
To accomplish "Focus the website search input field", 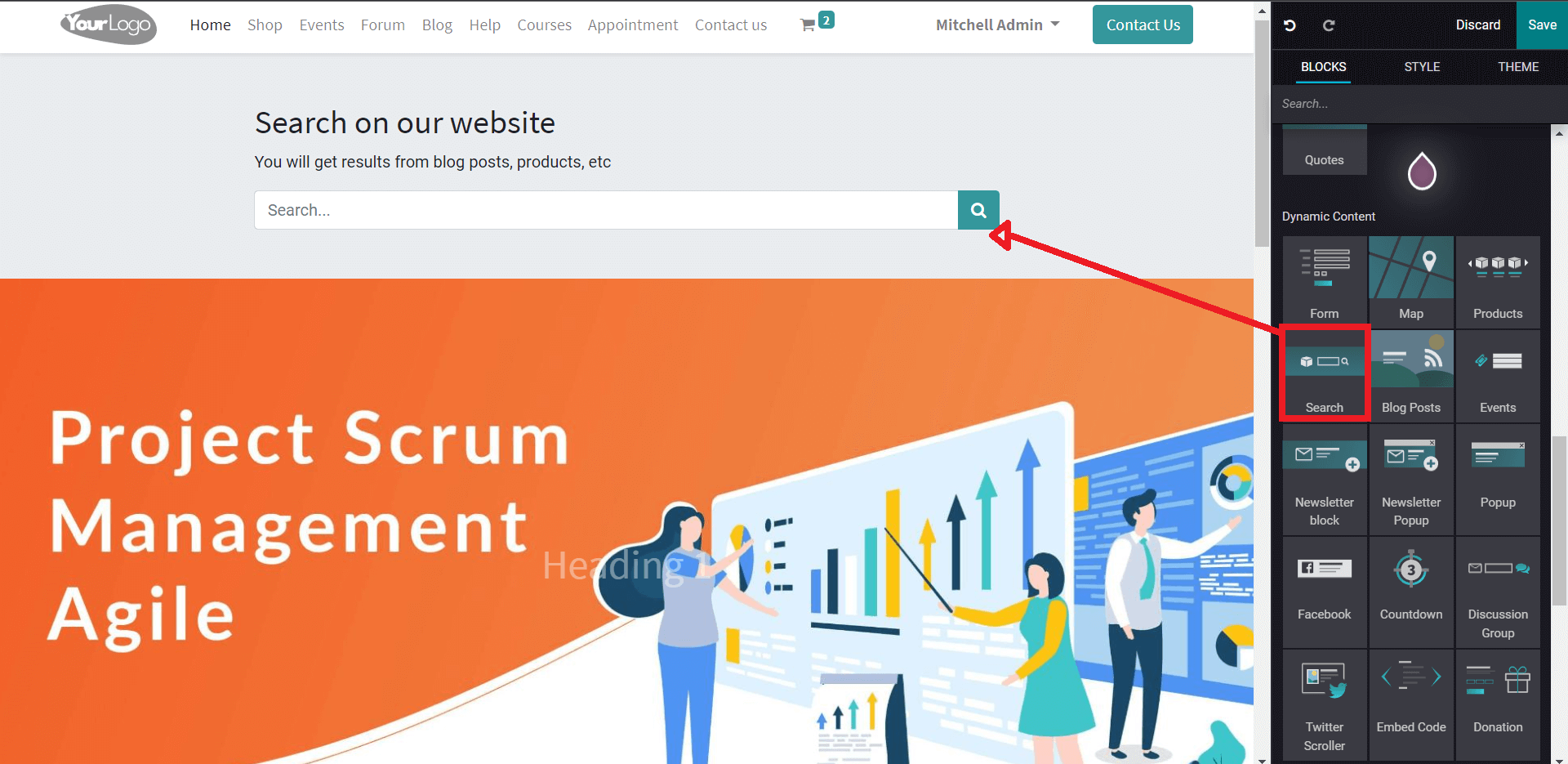I will click(x=606, y=210).
